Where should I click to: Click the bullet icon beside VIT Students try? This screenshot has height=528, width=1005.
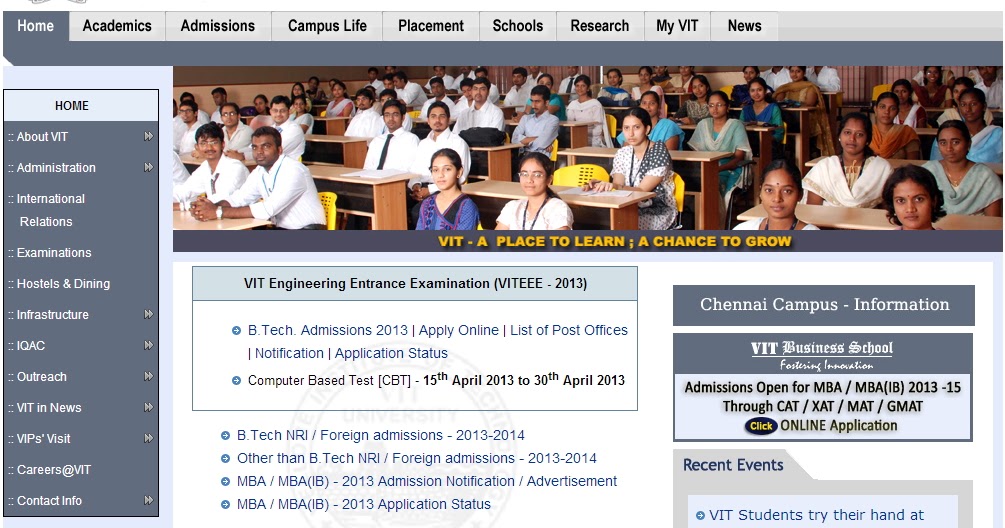[701, 516]
